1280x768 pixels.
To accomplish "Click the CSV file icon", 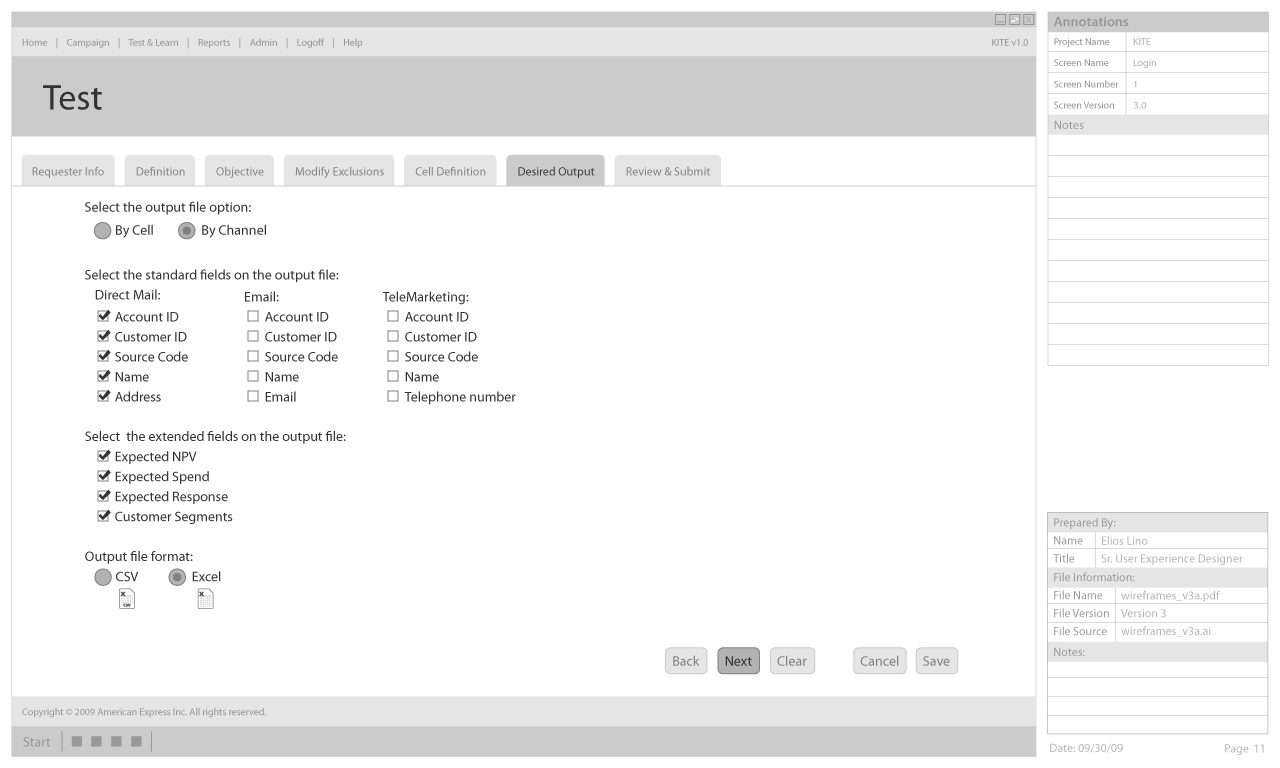I will coord(126,599).
